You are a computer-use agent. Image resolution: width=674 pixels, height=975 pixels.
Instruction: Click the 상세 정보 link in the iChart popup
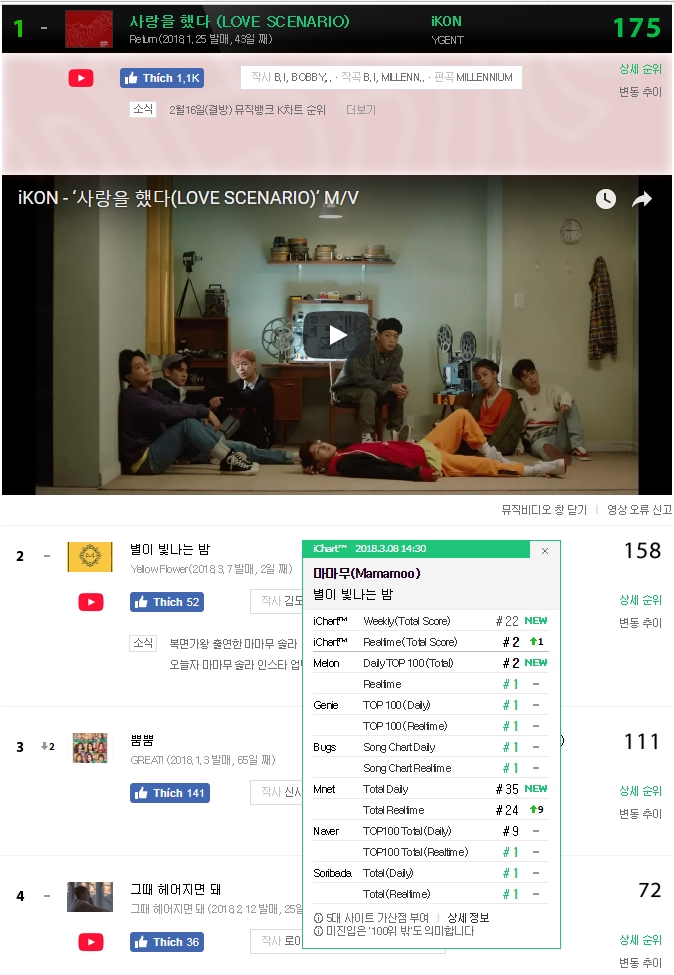click(468, 918)
